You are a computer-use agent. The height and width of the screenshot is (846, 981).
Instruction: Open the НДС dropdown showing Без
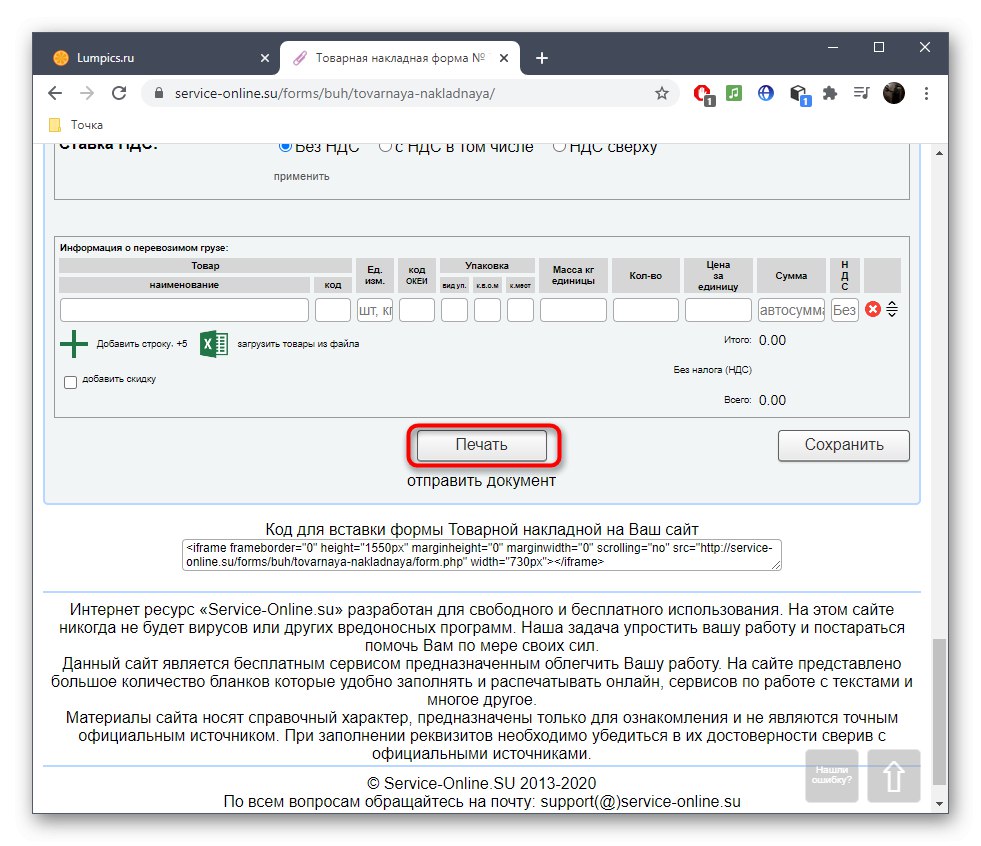pos(844,310)
